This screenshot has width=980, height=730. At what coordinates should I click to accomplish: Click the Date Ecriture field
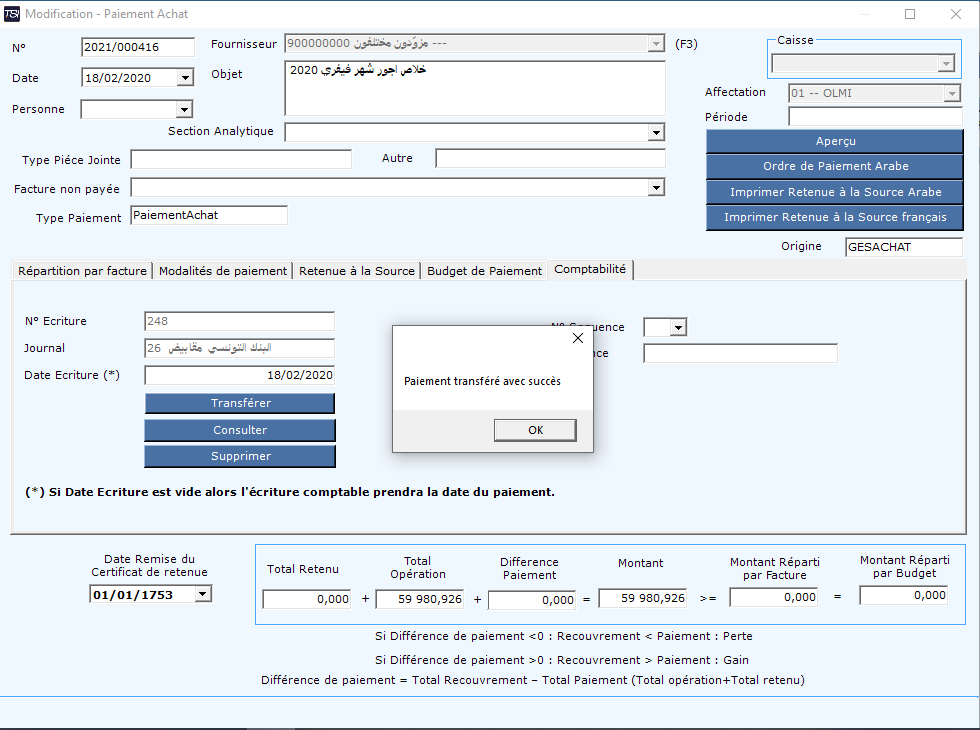tap(239, 375)
